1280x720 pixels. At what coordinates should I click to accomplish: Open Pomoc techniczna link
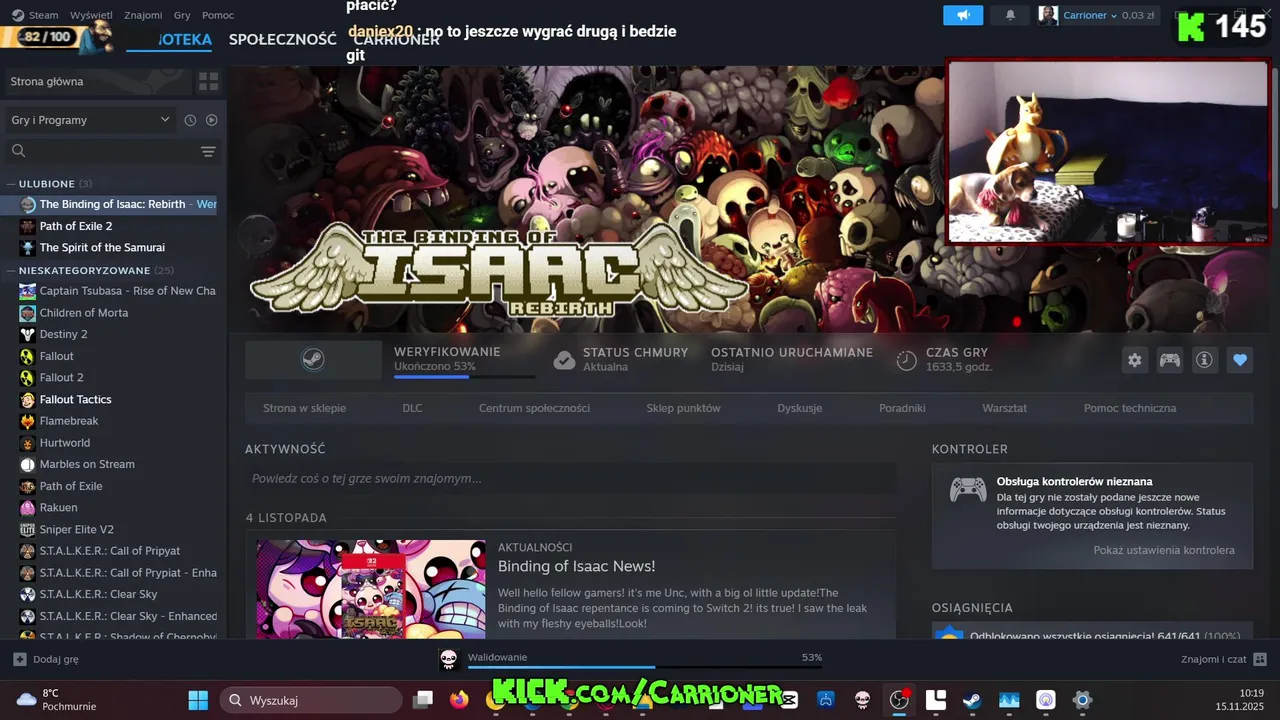pyautogui.click(x=1130, y=408)
